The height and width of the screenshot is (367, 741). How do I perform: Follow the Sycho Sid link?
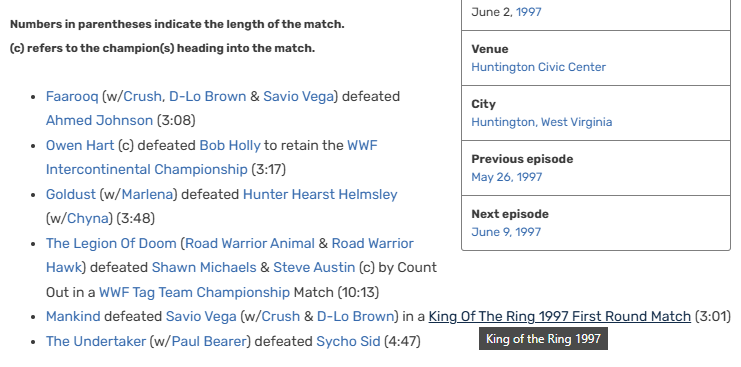348,341
